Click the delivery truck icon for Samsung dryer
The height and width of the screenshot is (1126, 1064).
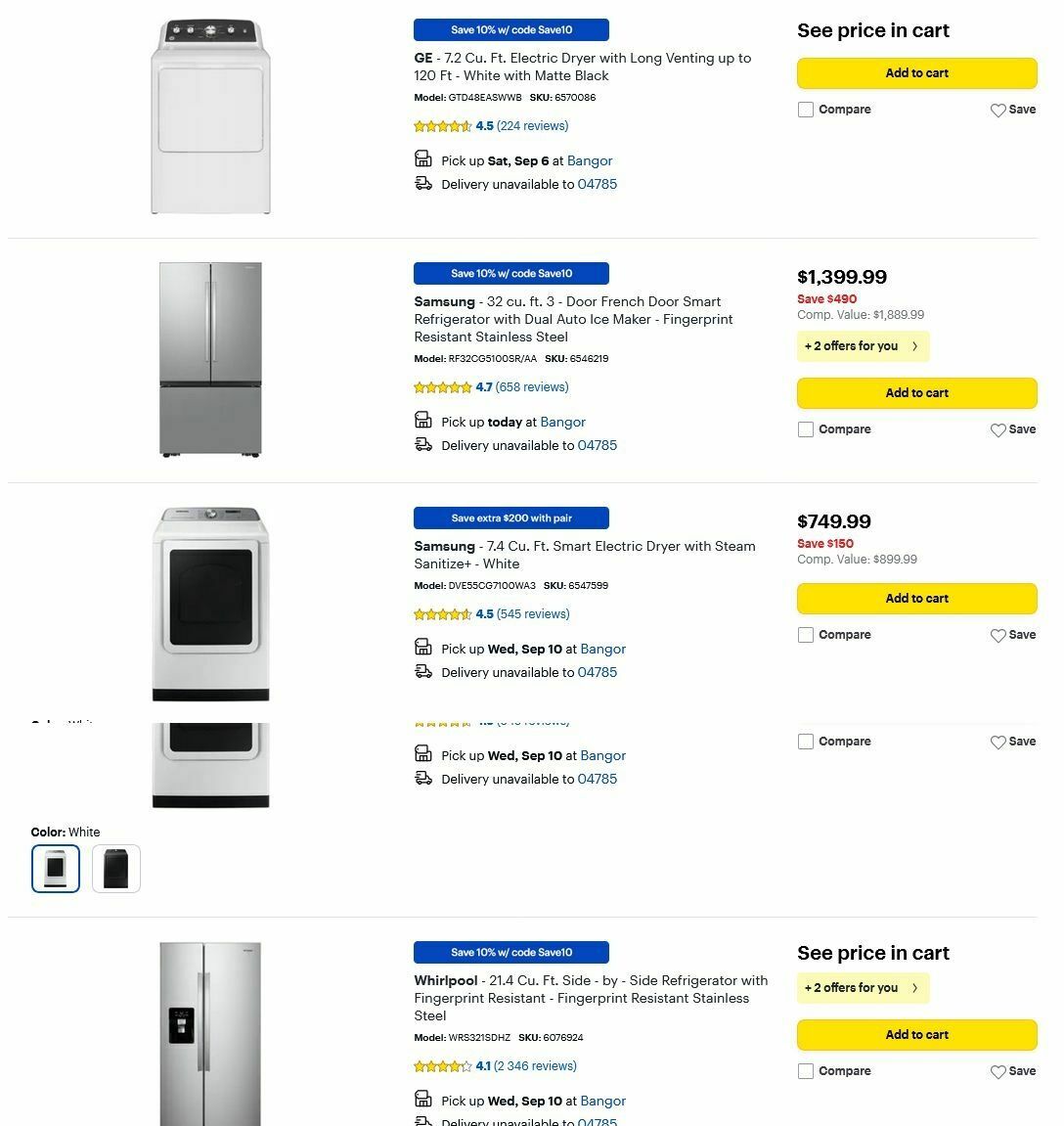[422, 671]
